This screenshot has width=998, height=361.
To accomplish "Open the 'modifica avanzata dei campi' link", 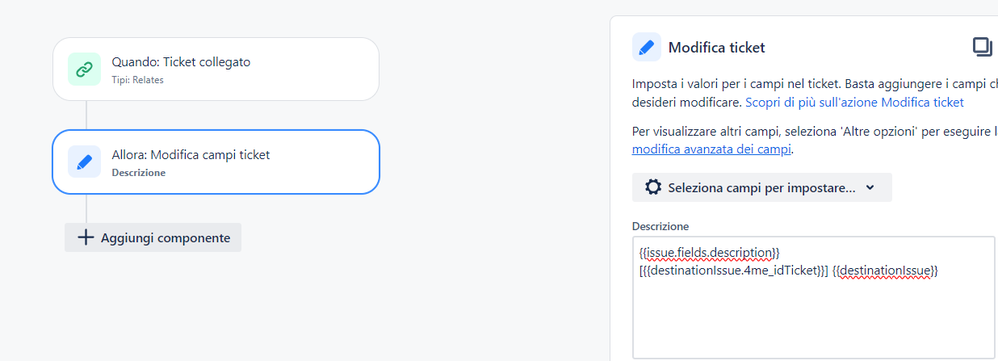I will [712, 150].
